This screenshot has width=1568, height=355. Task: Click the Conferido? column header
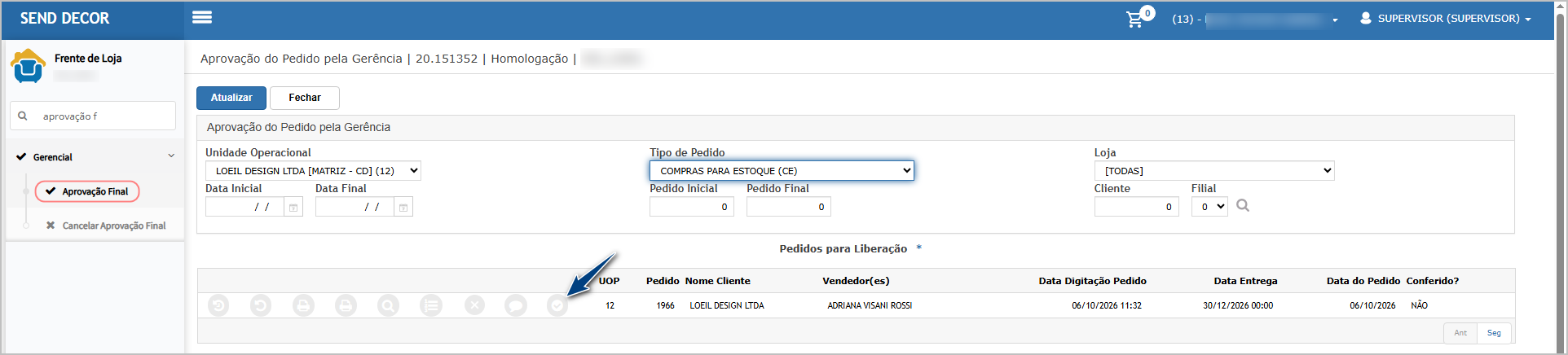point(1433,281)
